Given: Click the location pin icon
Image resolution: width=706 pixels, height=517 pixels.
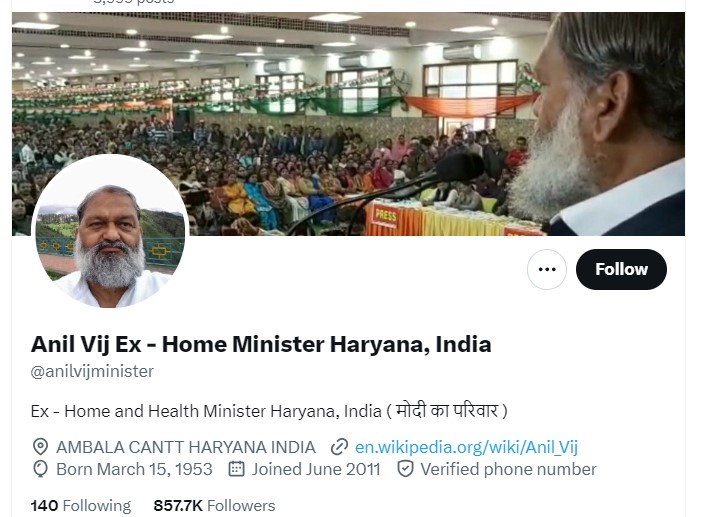Looking at the screenshot, I should click(x=41, y=447).
